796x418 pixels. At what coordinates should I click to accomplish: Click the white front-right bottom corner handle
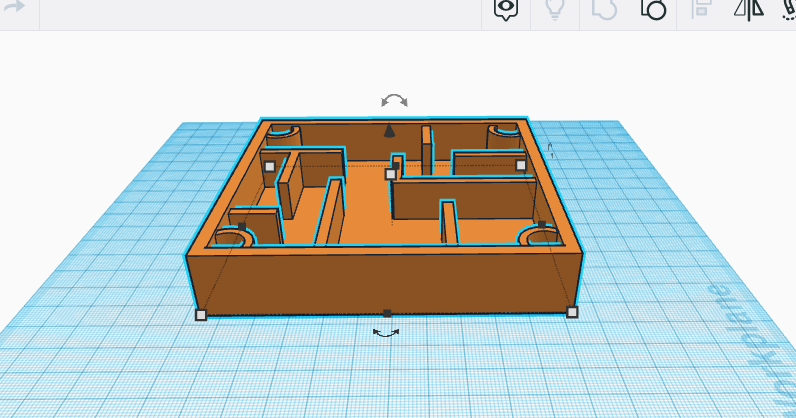coord(572,312)
